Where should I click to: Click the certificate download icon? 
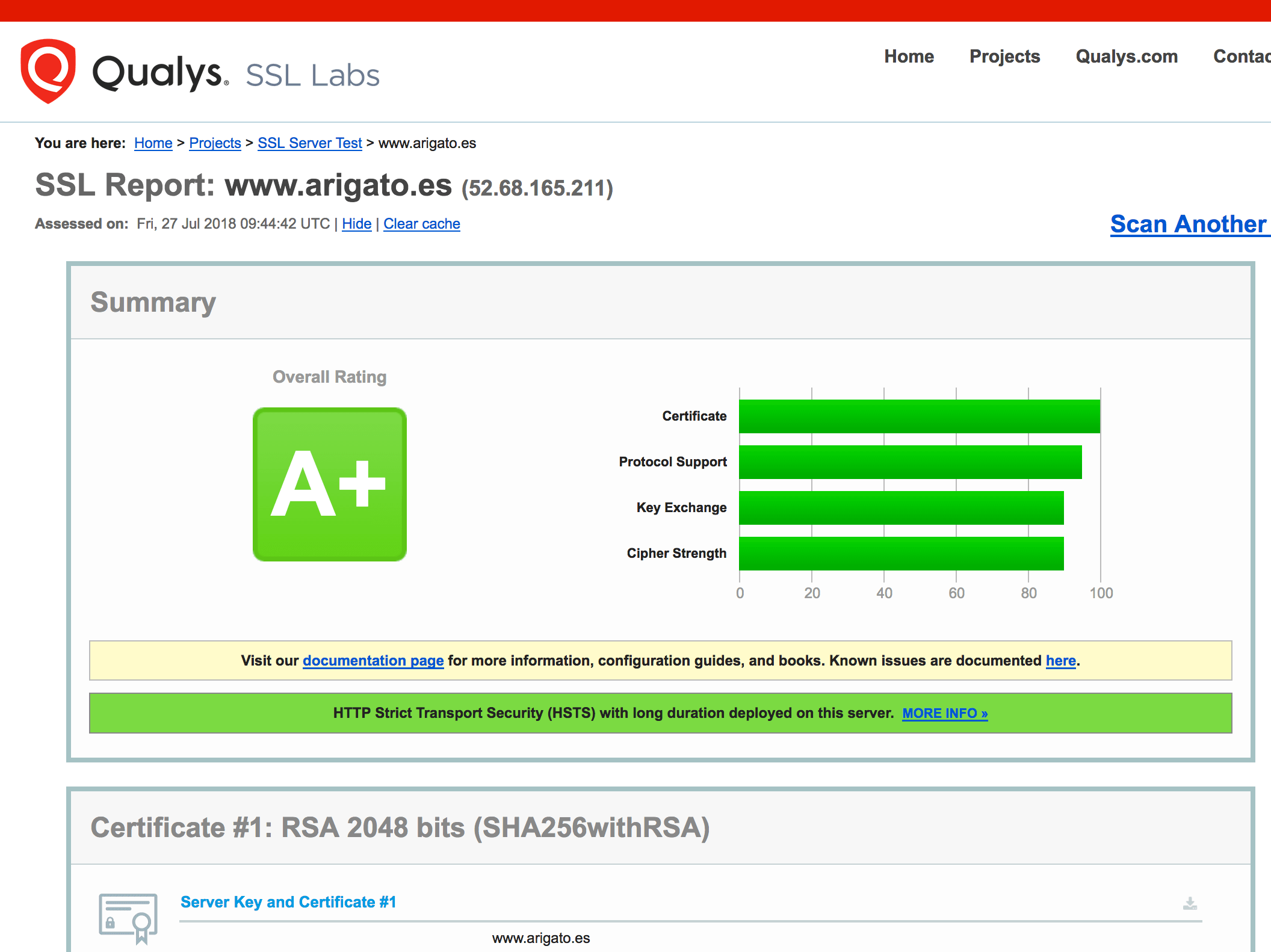[x=1190, y=903]
